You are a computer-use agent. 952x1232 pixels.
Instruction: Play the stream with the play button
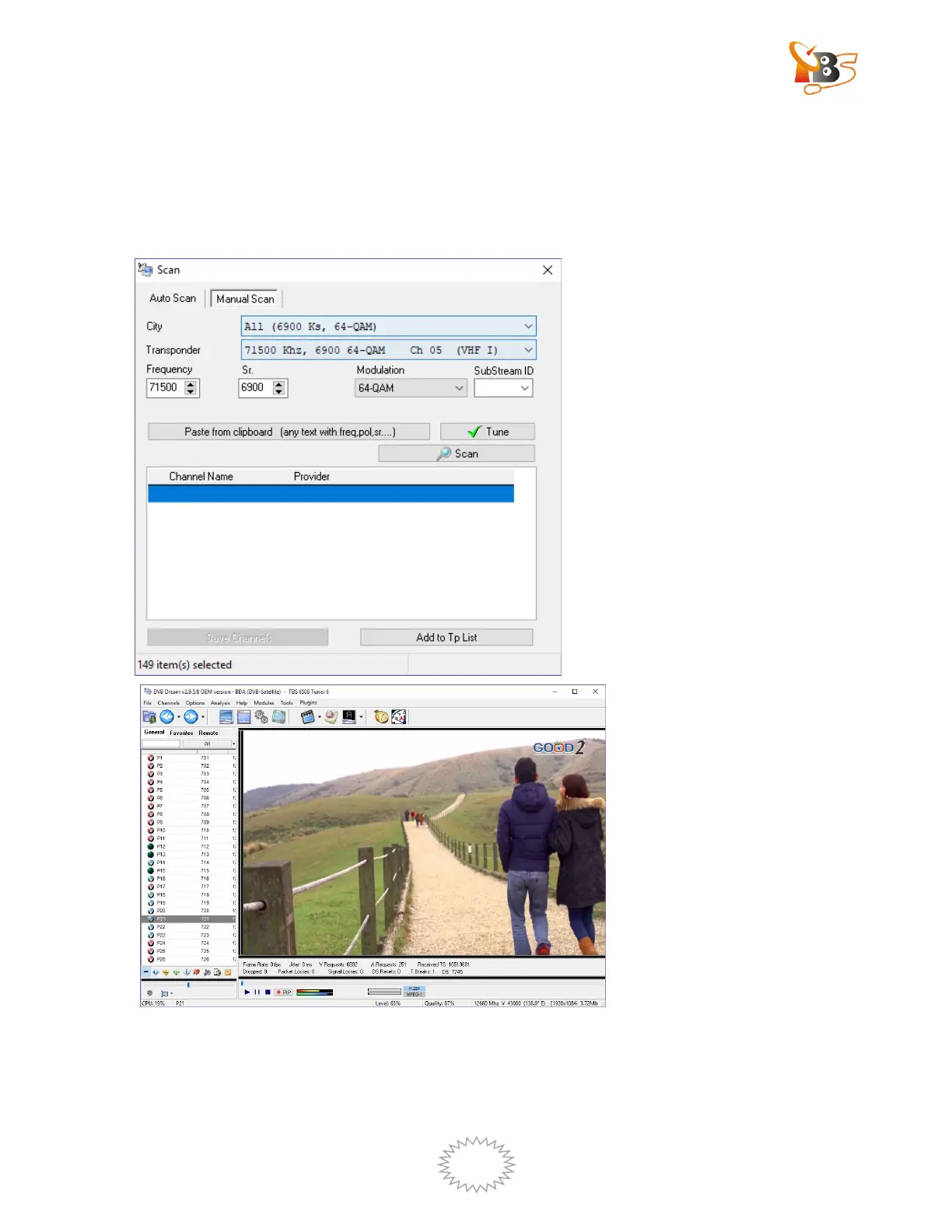pos(247,992)
